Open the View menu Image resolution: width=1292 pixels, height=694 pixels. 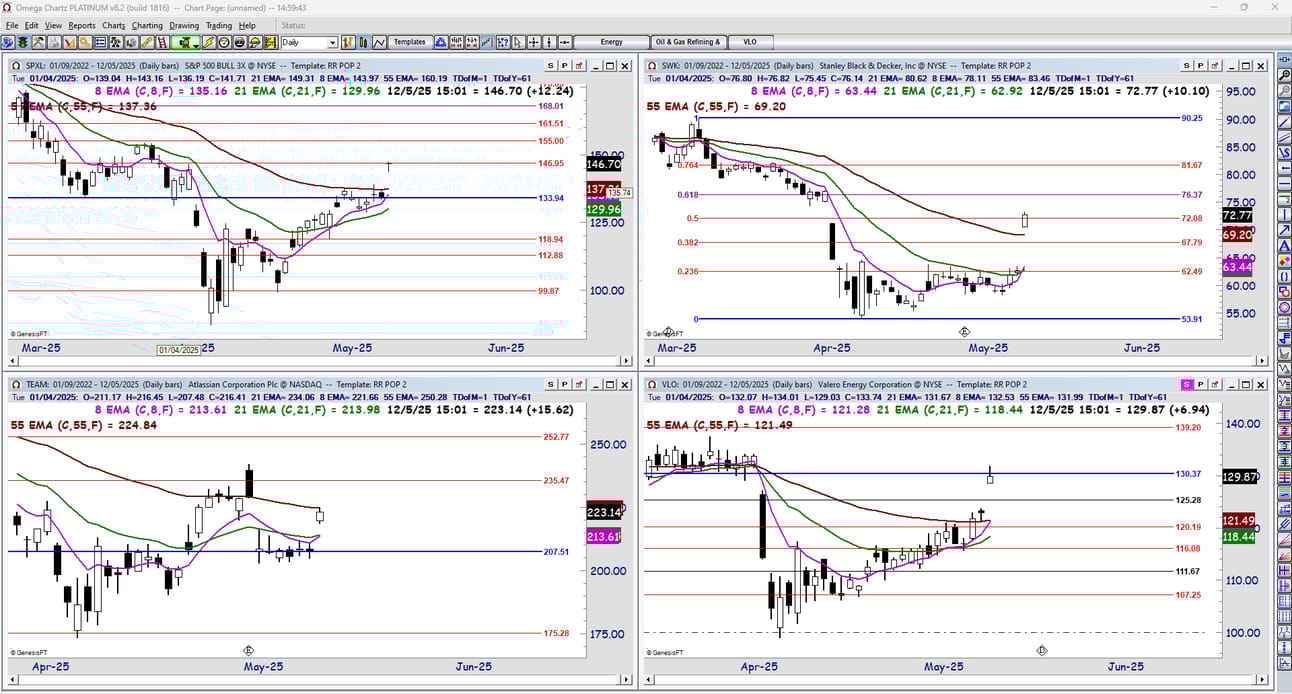click(53, 25)
